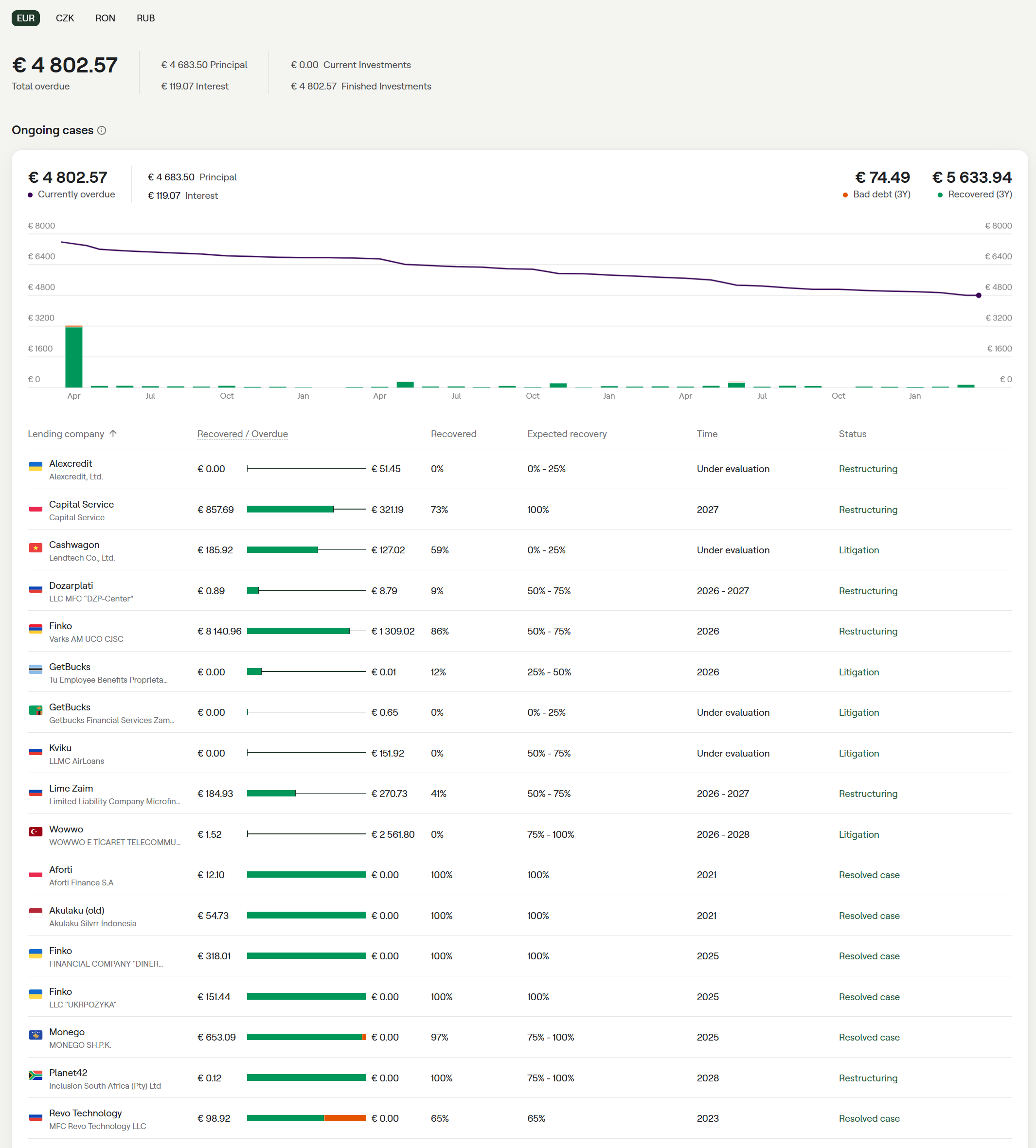Click the tall April bar in the chart
The width and height of the screenshot is (1036, 1148).
(74, 356)
